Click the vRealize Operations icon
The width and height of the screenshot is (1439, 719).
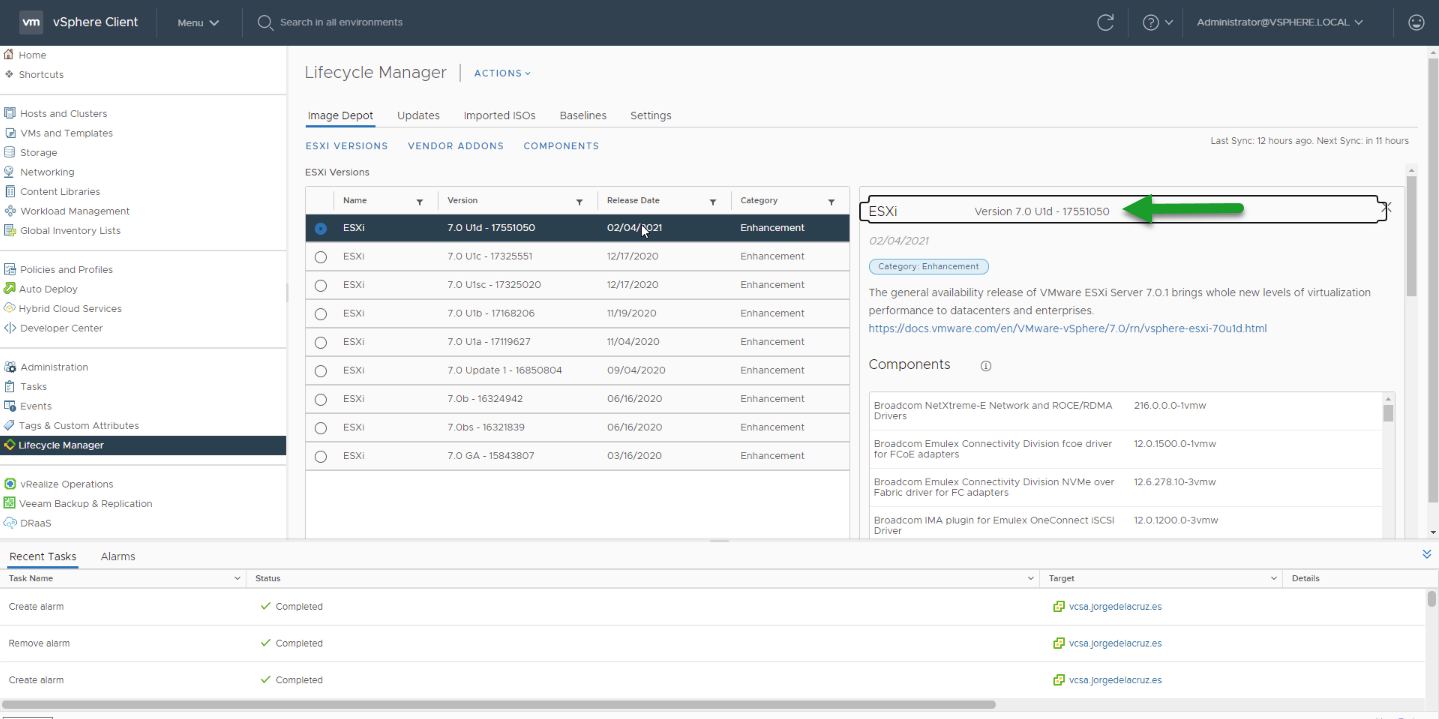[10, 484]
